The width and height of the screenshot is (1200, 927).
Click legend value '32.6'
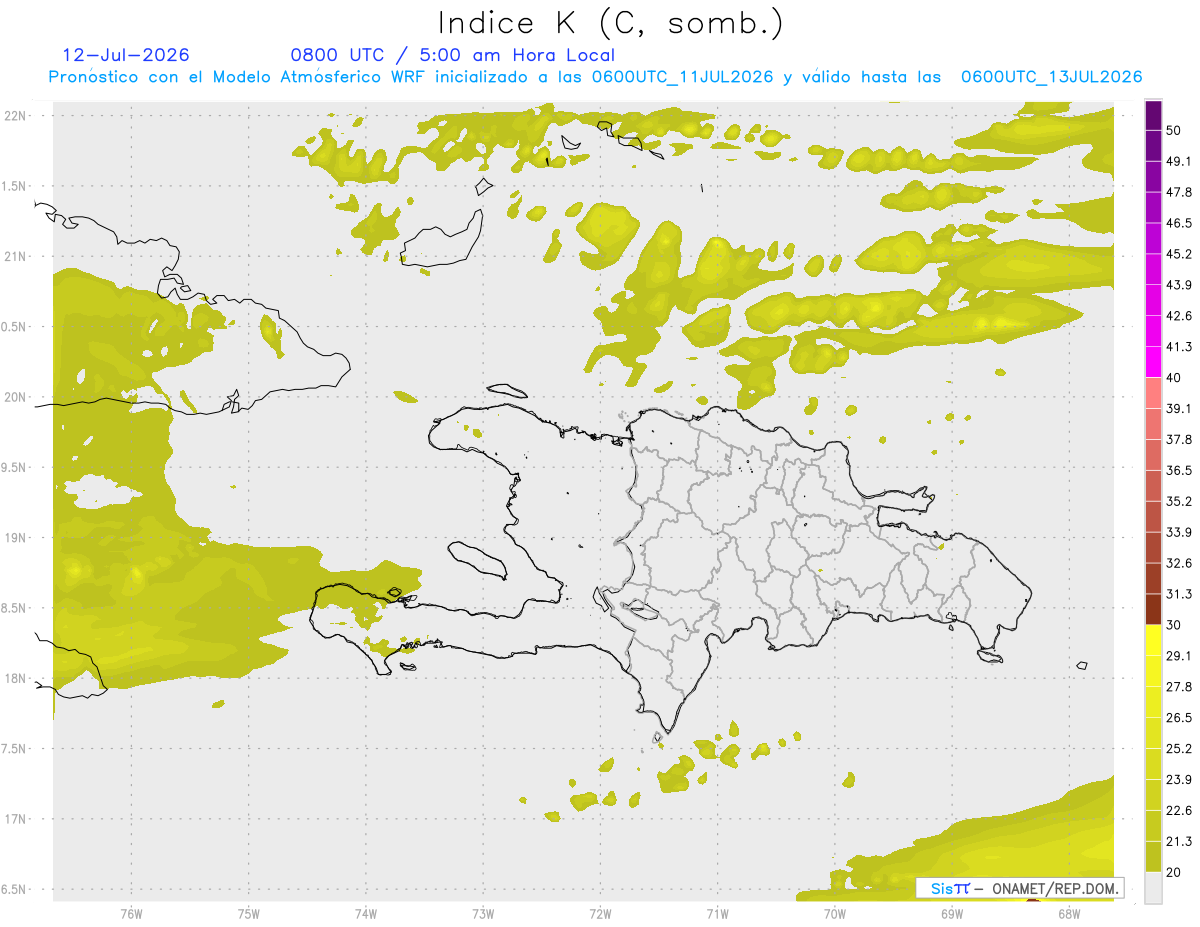(1179, 563)
